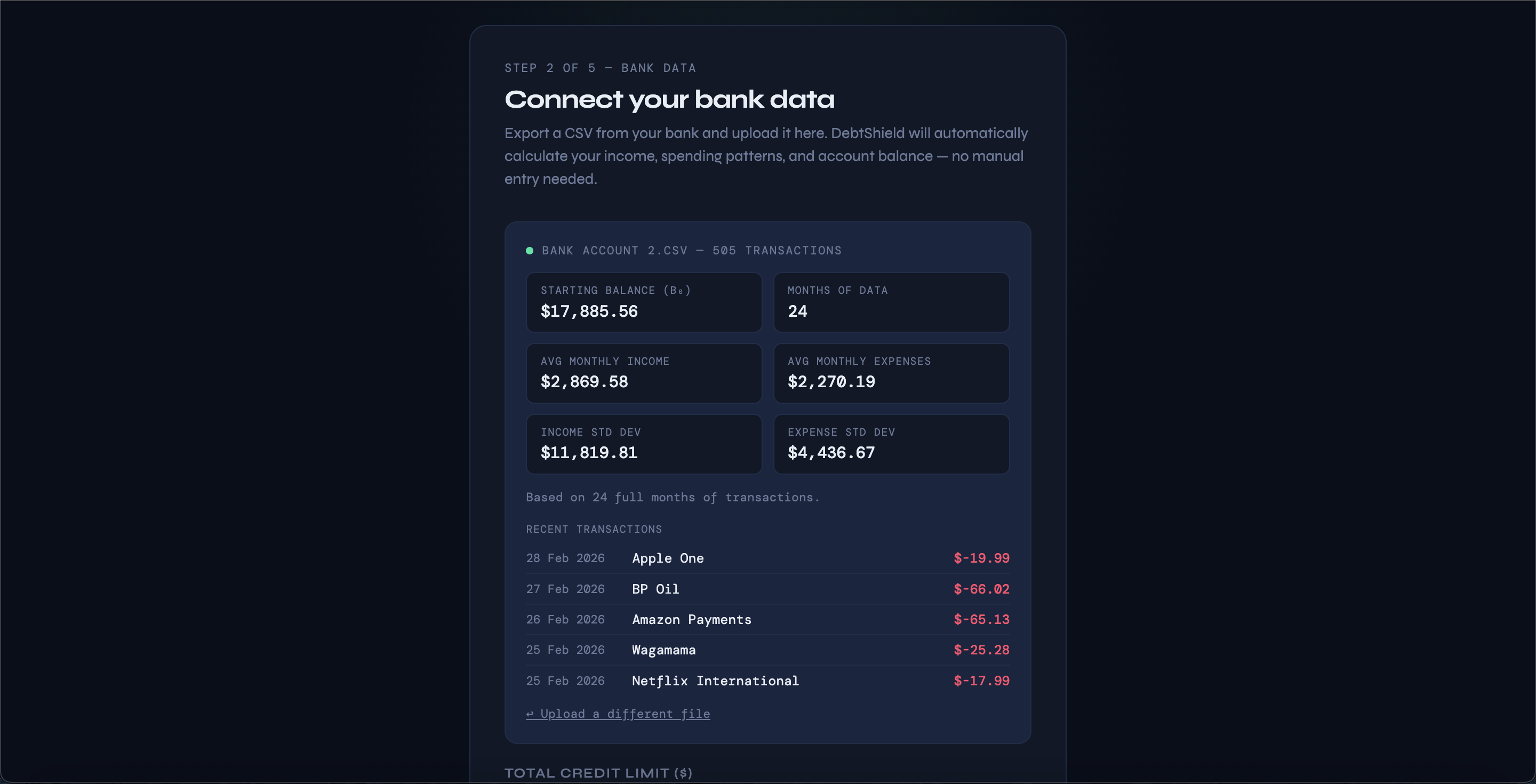Viewport: 1536px width, 784px height.
Task: Select the Starting Balance stat card
Action: (x=643, y=302)
